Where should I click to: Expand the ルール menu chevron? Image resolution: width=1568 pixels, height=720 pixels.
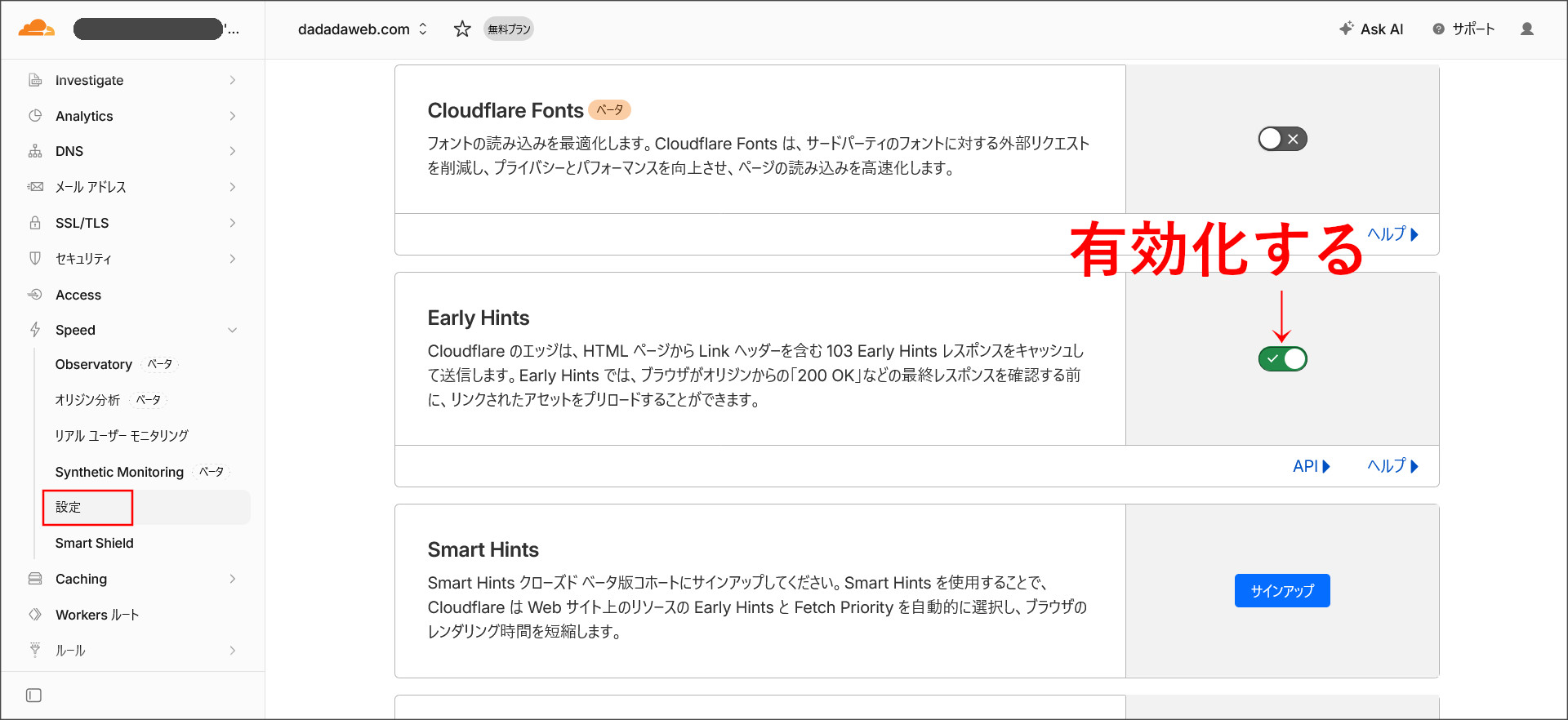click(233, 651)
